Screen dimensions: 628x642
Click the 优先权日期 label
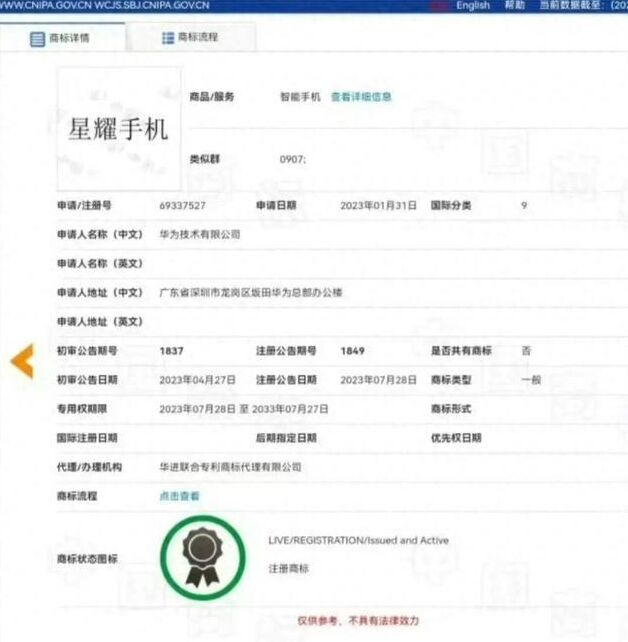click(456, 438)
